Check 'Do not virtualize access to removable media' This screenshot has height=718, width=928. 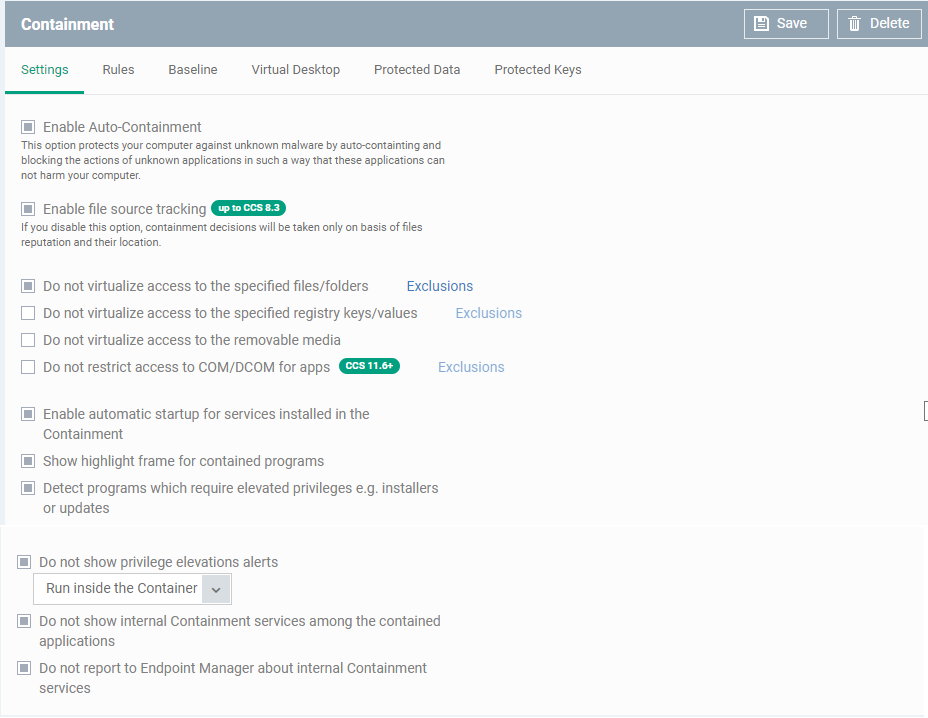tap(28, 340)
